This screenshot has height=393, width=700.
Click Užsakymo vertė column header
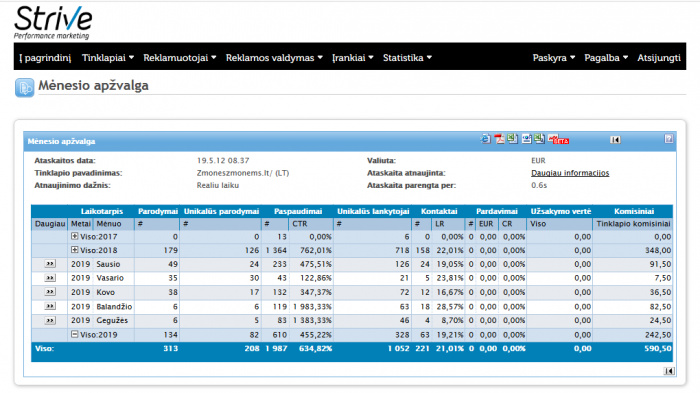560,211
